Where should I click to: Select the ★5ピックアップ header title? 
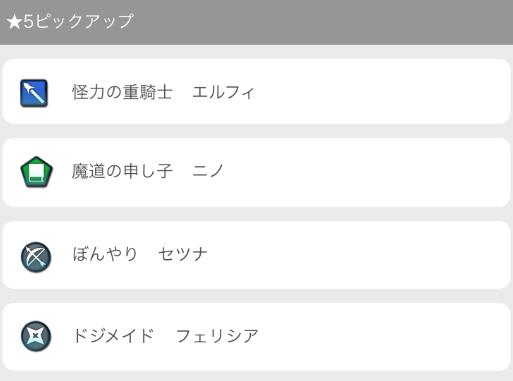point(70,21)
